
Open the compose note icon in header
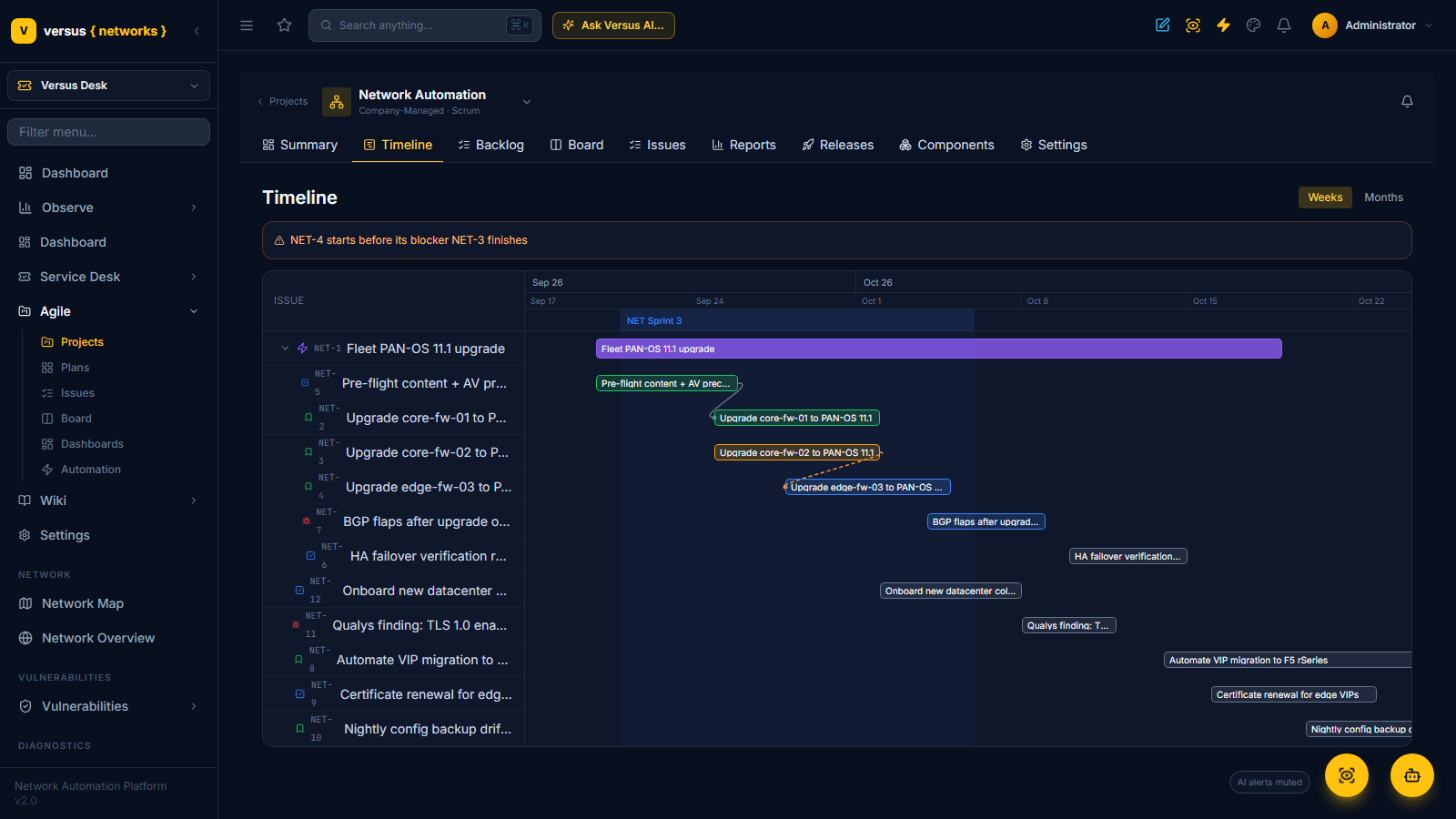click(x=1163, y=25)
